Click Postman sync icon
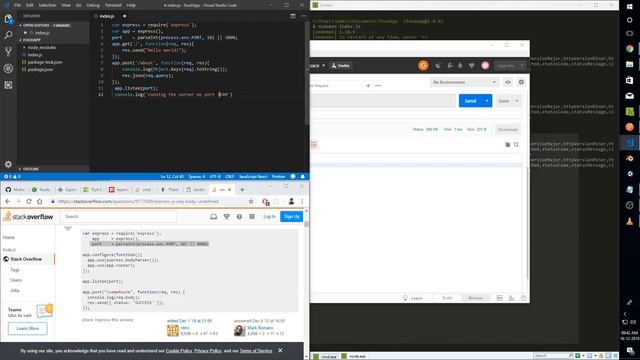 point(423,65)
